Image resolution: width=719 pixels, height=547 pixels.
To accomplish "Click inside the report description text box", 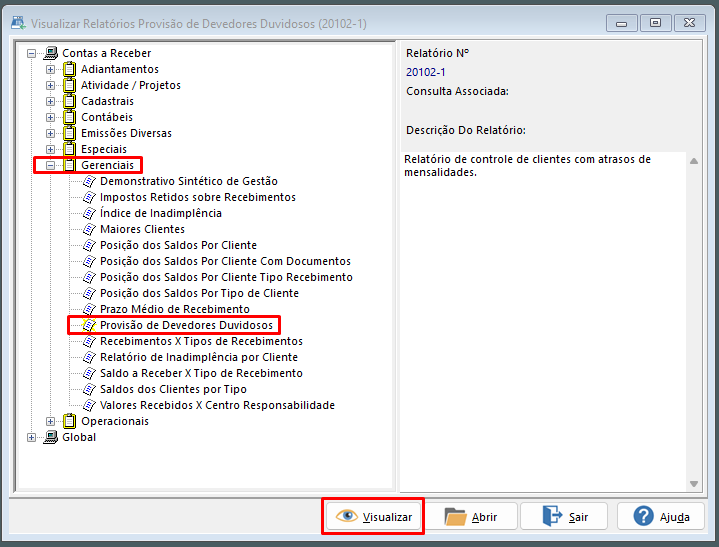I will [543, 322].
